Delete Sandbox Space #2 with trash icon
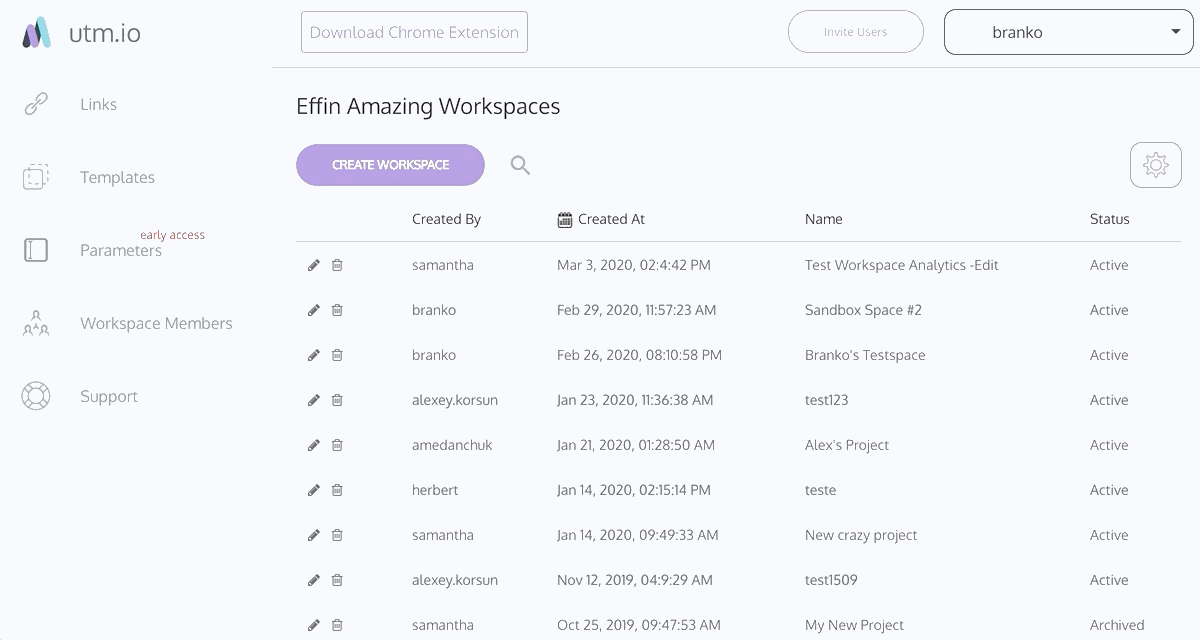Viewport: 1200px width, 640px height. point(337,310)
